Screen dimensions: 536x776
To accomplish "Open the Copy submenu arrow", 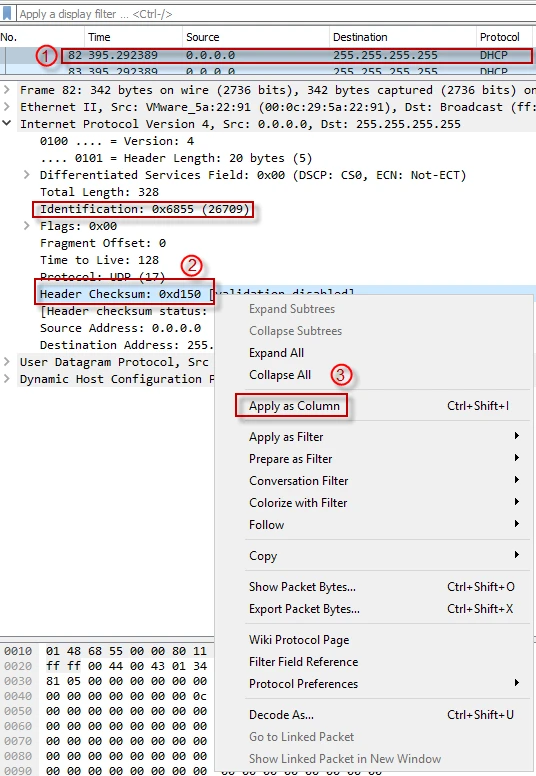I will click(516, 555).
